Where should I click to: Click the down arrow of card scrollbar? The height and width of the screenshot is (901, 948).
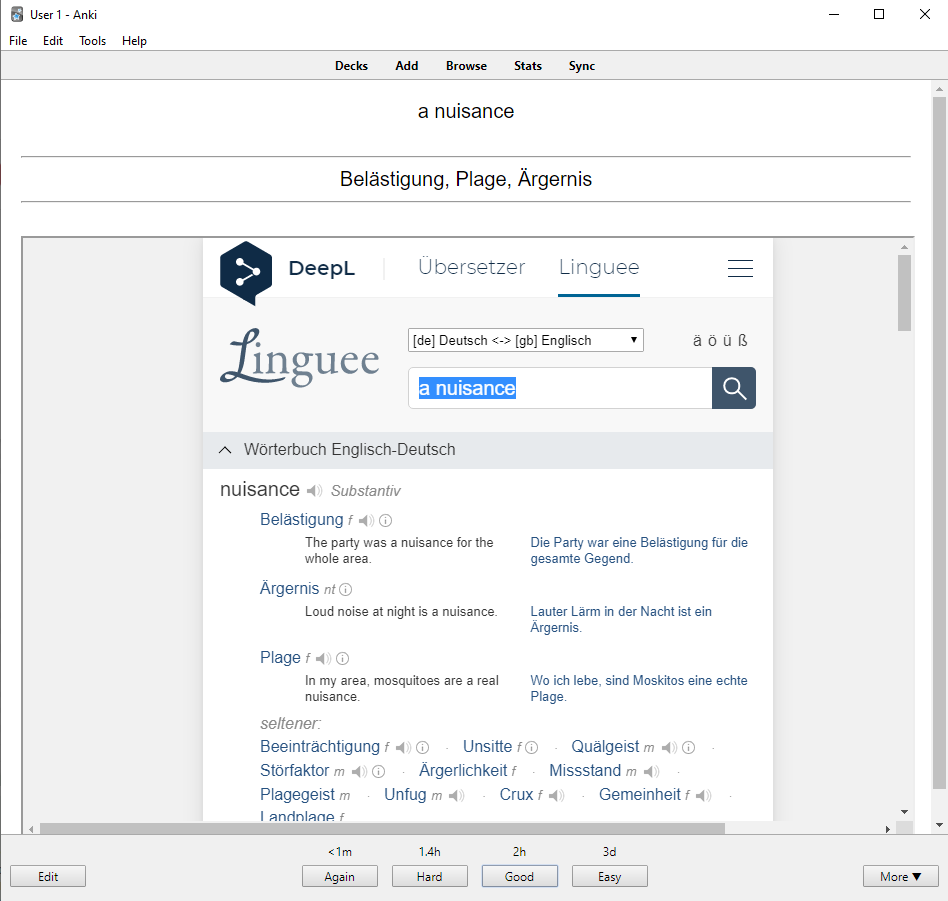point(939,825)
